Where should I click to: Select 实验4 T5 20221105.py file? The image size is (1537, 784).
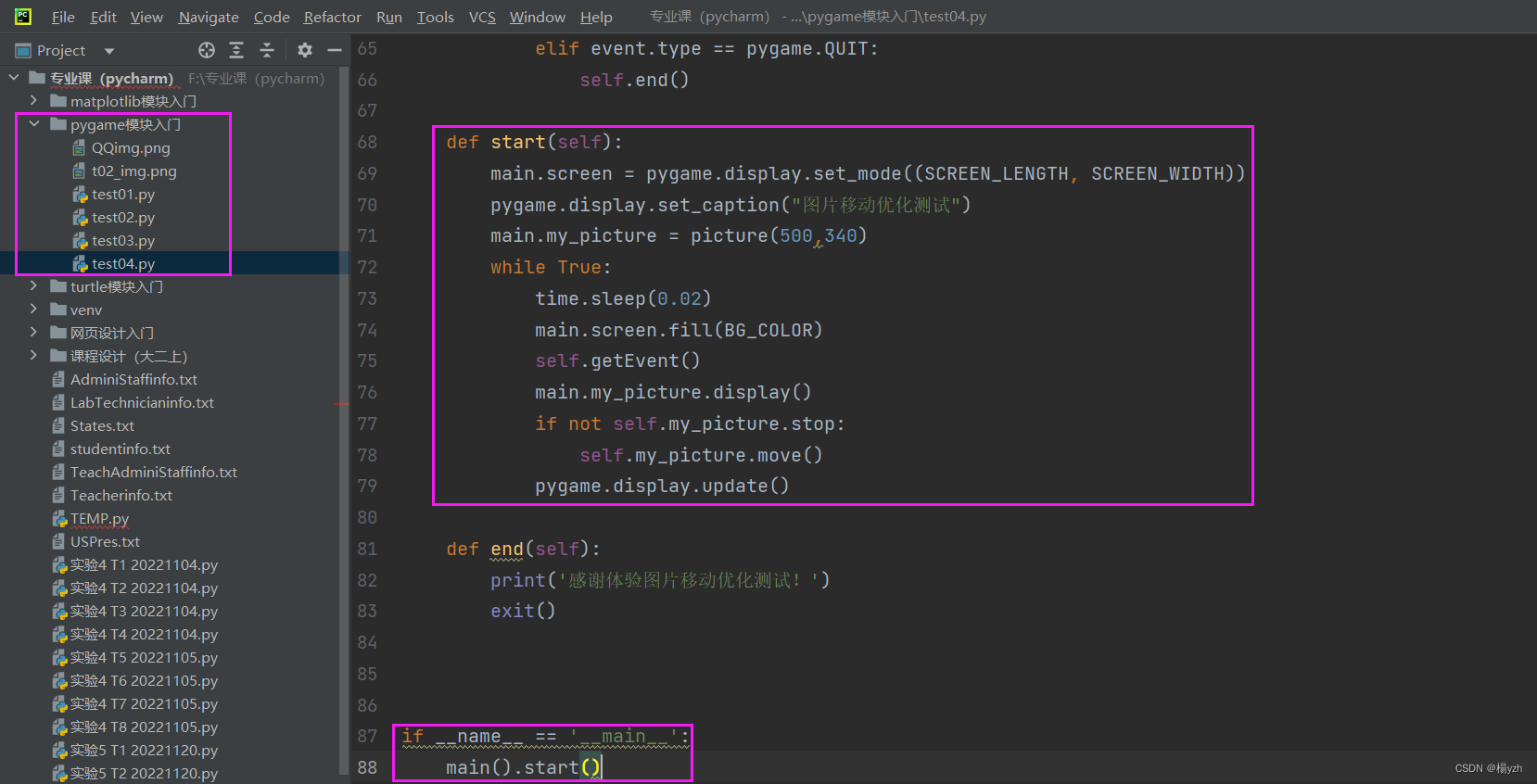pyautogui.click(x=144, y=657)
